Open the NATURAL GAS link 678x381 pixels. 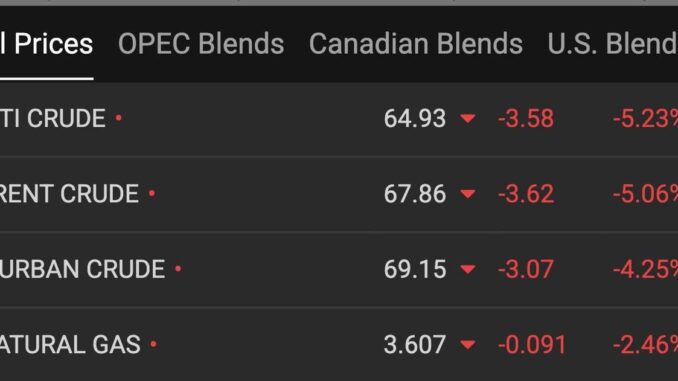[x=70, y=345]
